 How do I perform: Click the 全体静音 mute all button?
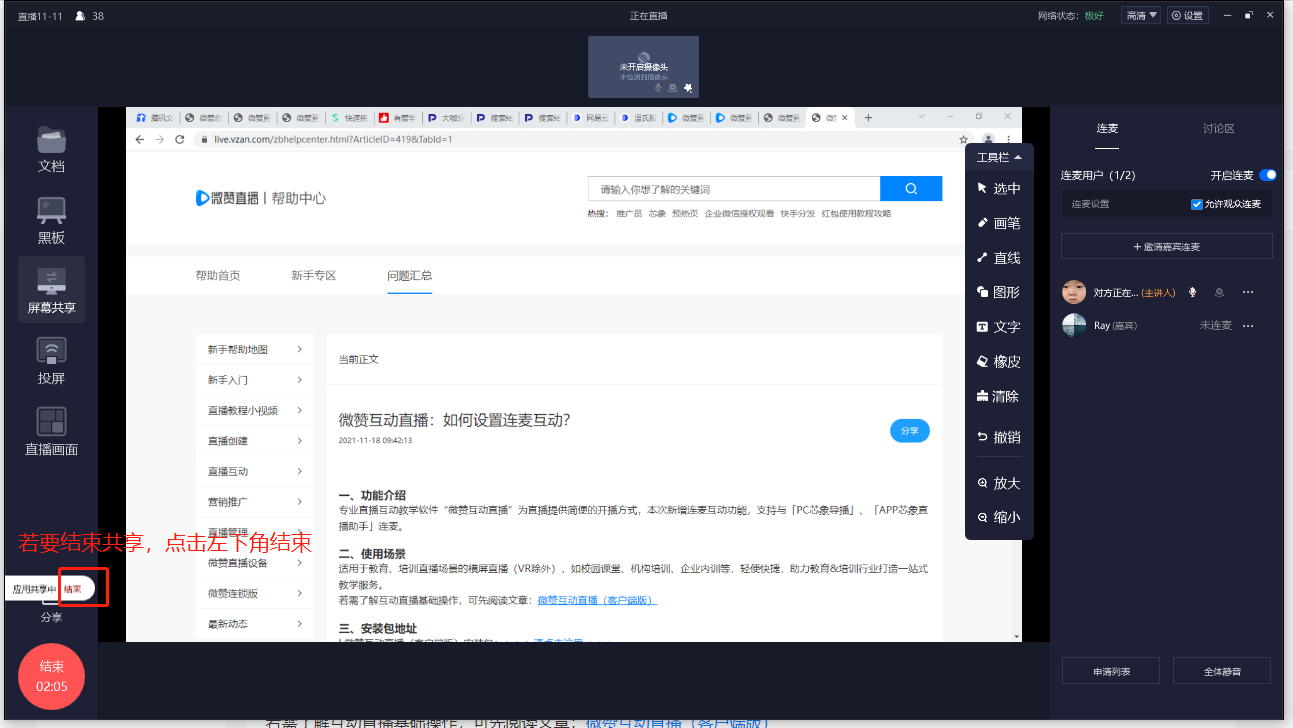[1222, 671]
